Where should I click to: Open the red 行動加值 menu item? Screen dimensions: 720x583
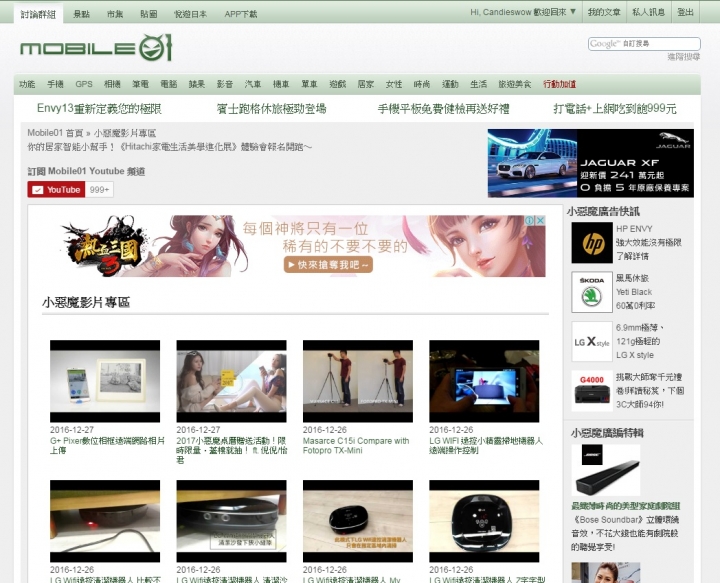coord(559,84)
